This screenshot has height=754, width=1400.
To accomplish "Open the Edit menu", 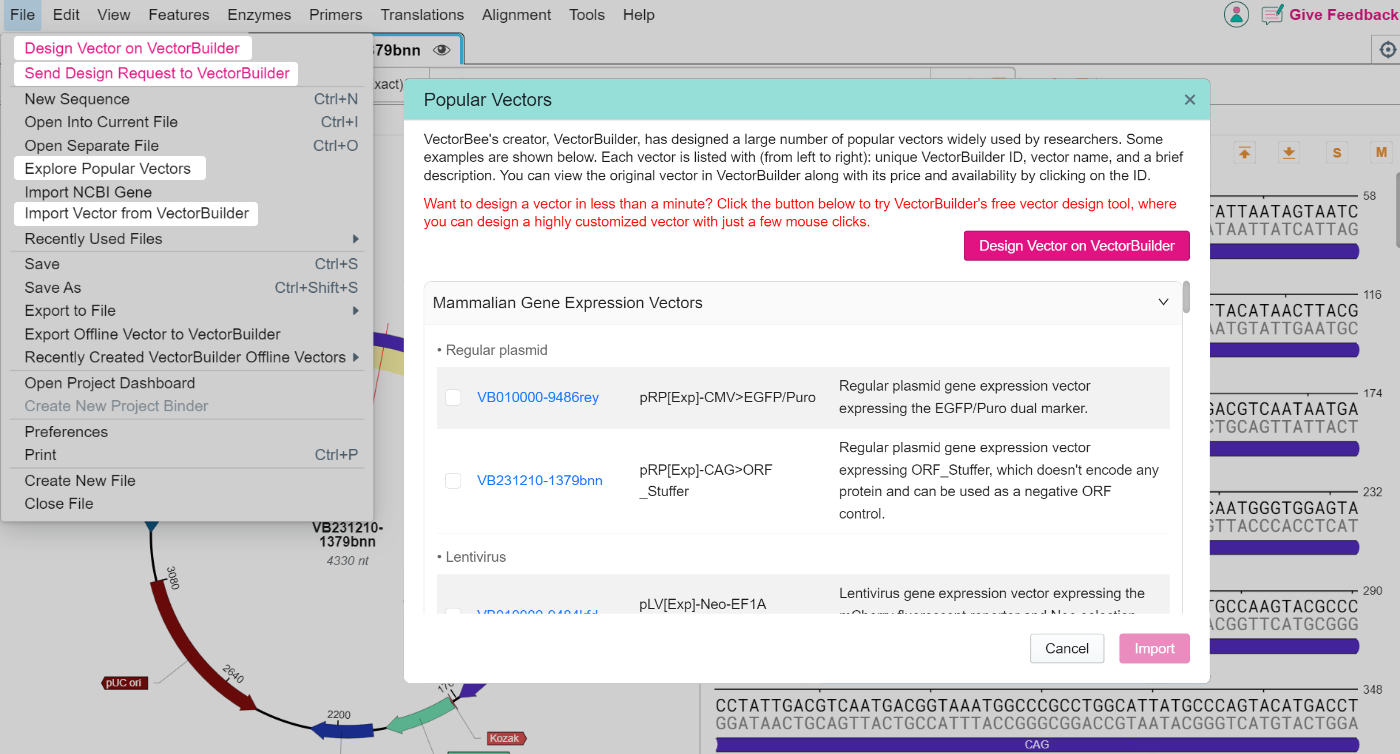I will click(x=66, y=14).
